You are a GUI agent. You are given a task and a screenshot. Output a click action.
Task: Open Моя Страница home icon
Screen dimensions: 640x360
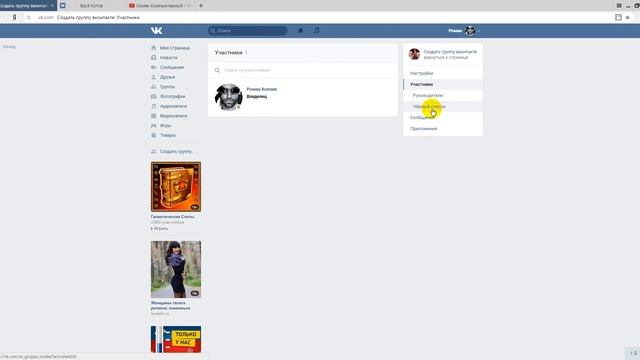point(153,48)
